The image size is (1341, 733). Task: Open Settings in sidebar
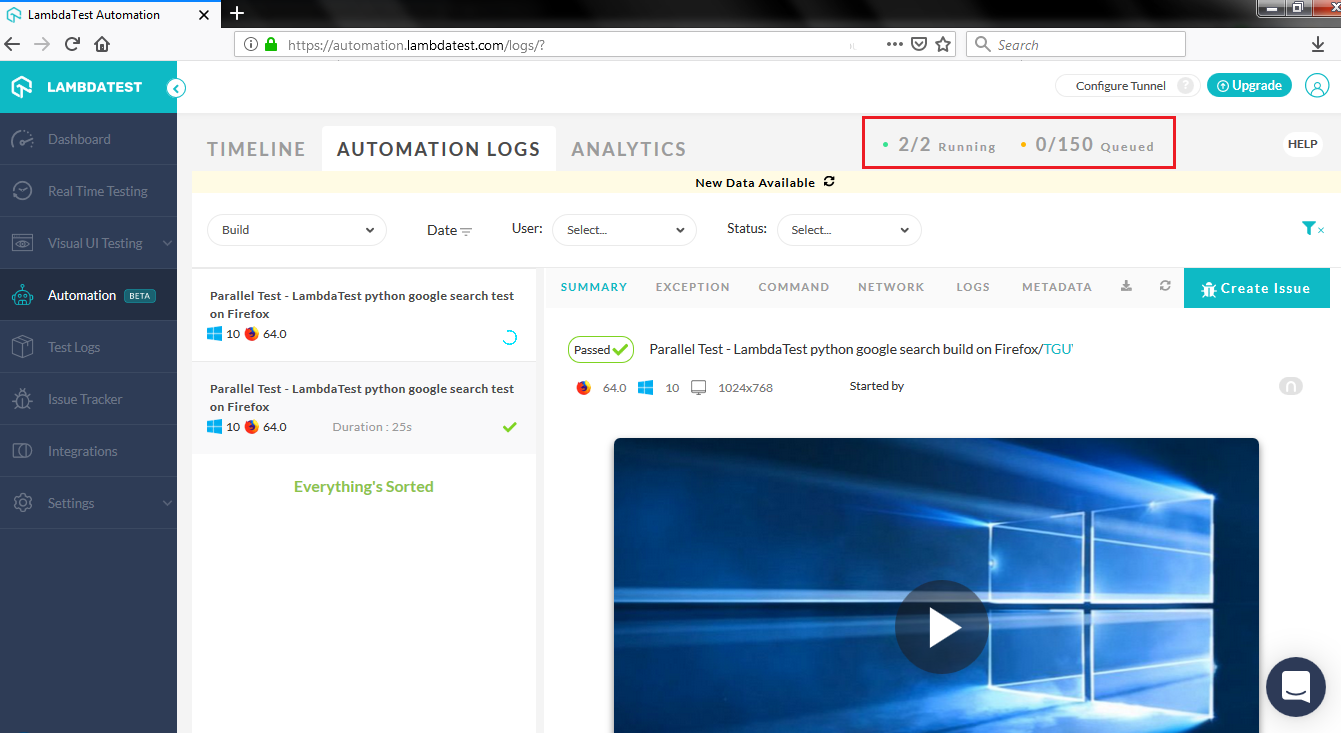(88, 503)
